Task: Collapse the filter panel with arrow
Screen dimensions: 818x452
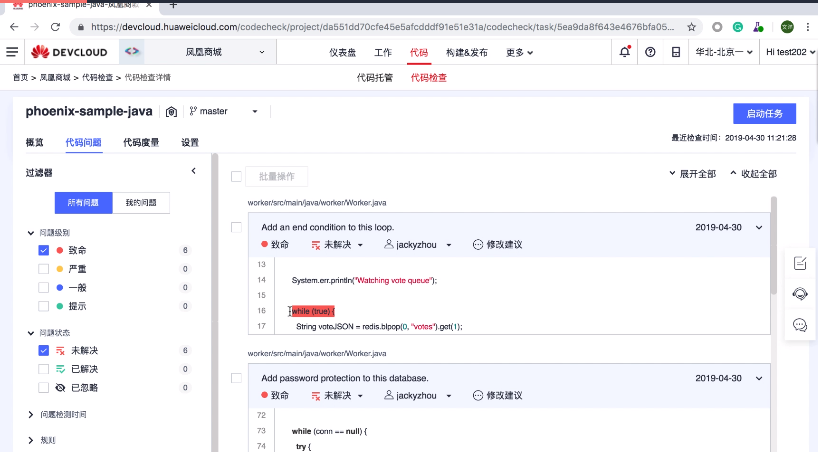Action: click(194, 171)
